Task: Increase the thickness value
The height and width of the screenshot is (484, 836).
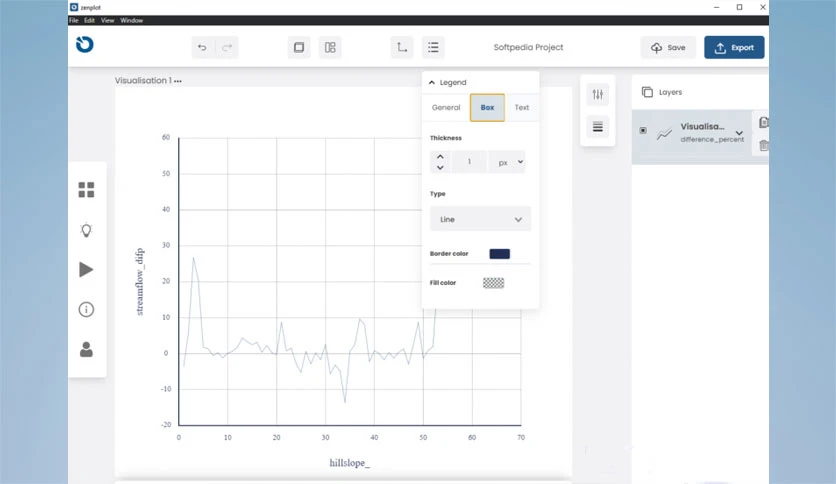Action: (440, 157)
